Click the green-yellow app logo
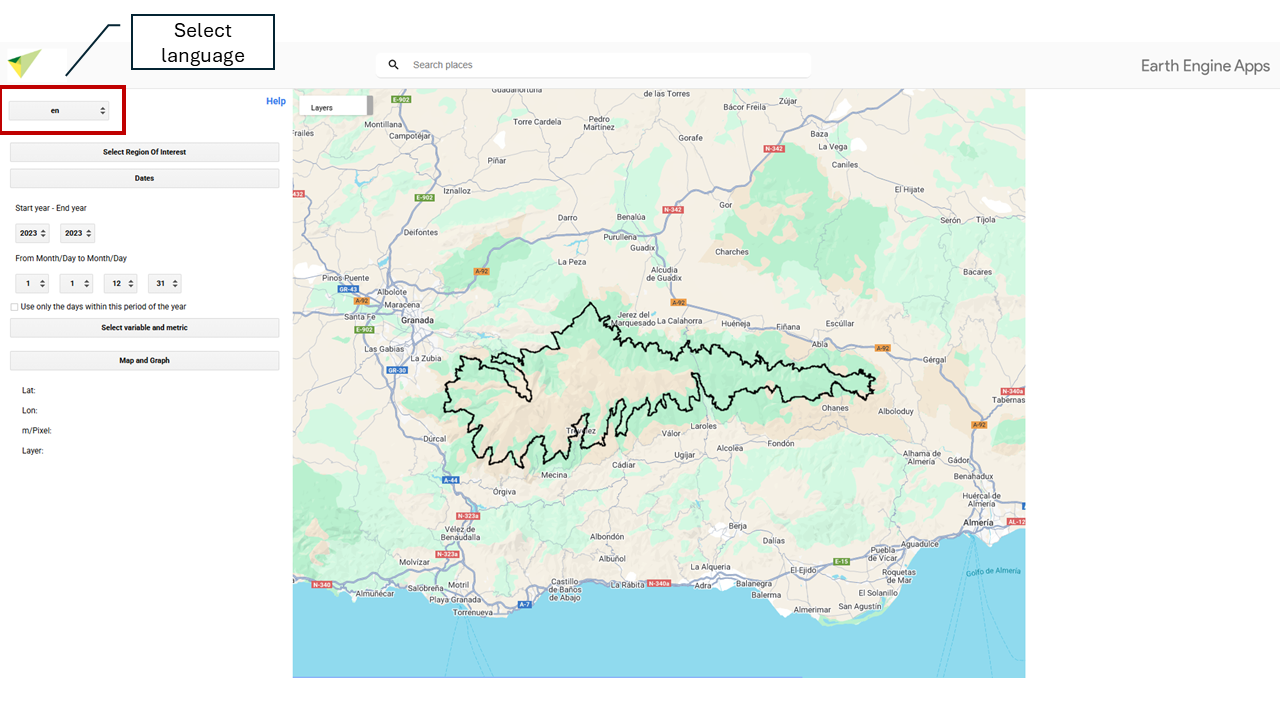Screen dimensions: 1280x720 coord(24,64)
